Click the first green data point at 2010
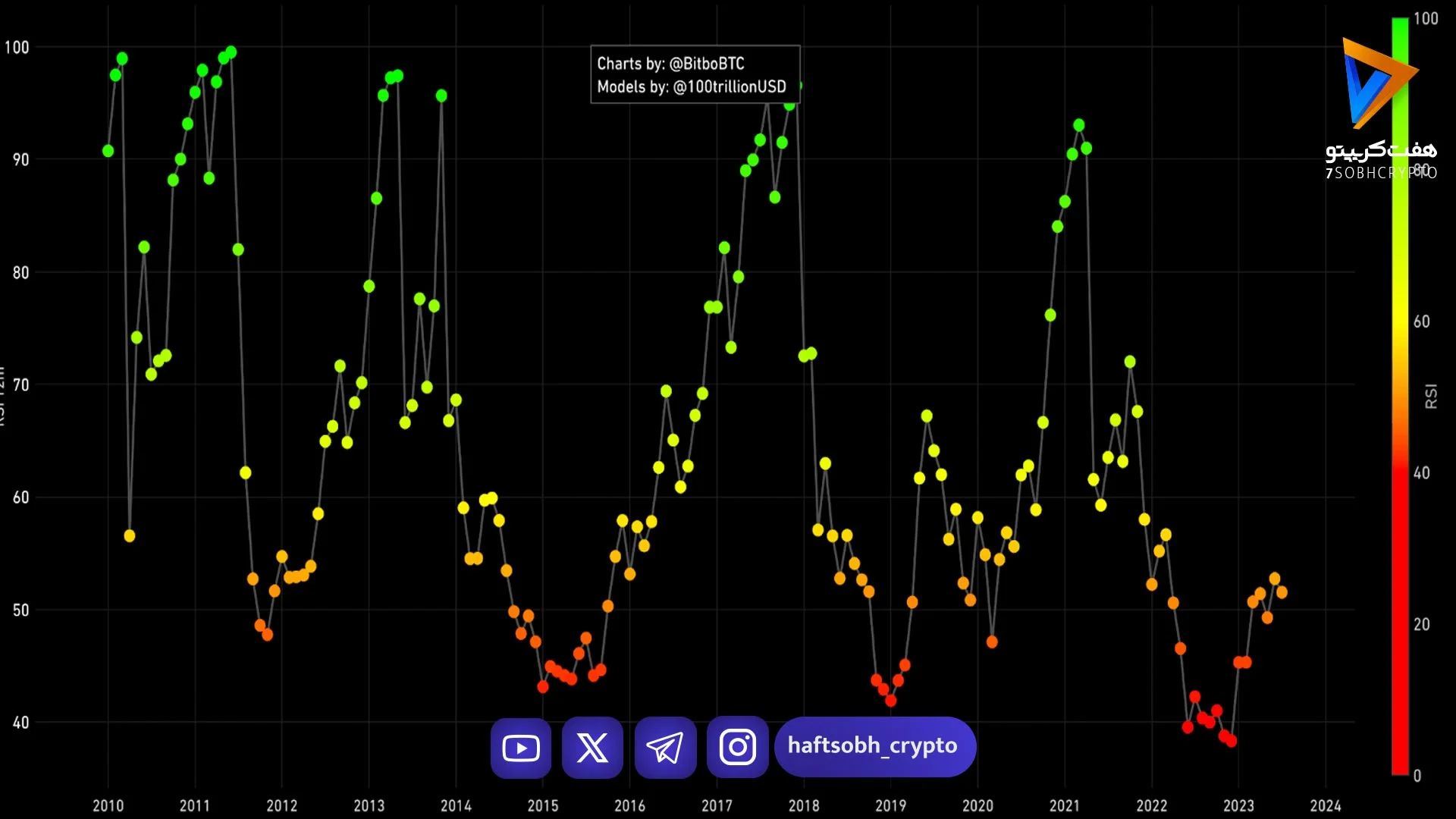Image resolution: width=1456 pixels, height=819 pixels. point(108,151)
